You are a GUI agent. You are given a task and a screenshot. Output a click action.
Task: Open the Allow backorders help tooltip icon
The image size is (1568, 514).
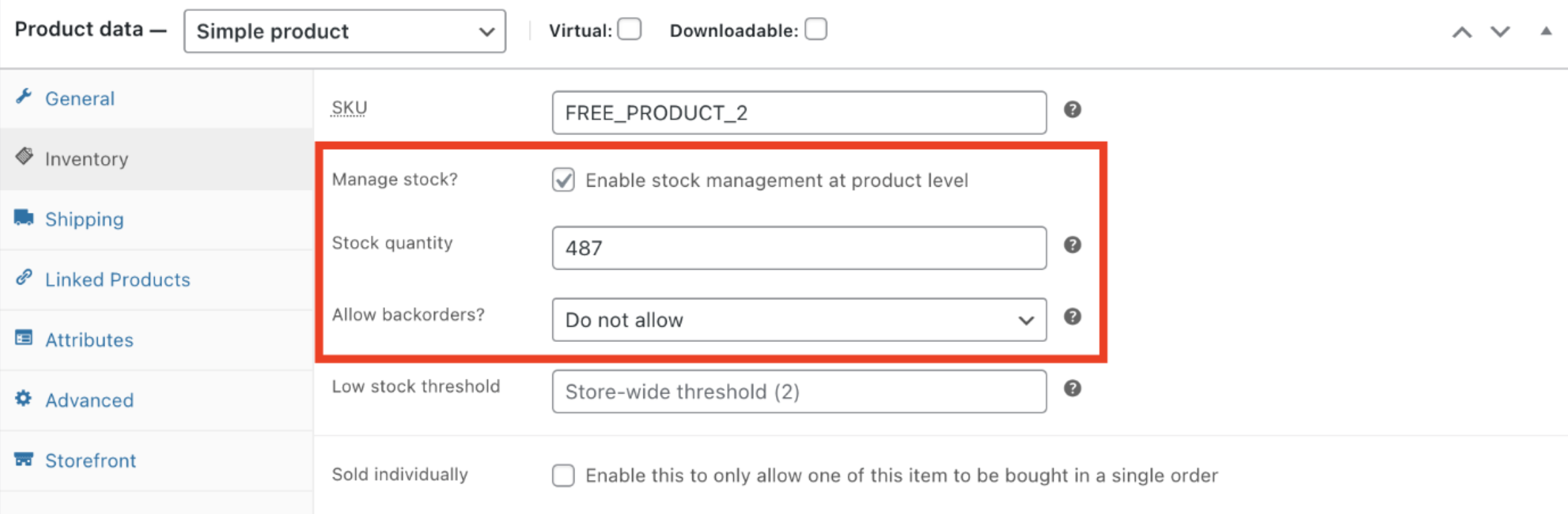[1072, 316]
